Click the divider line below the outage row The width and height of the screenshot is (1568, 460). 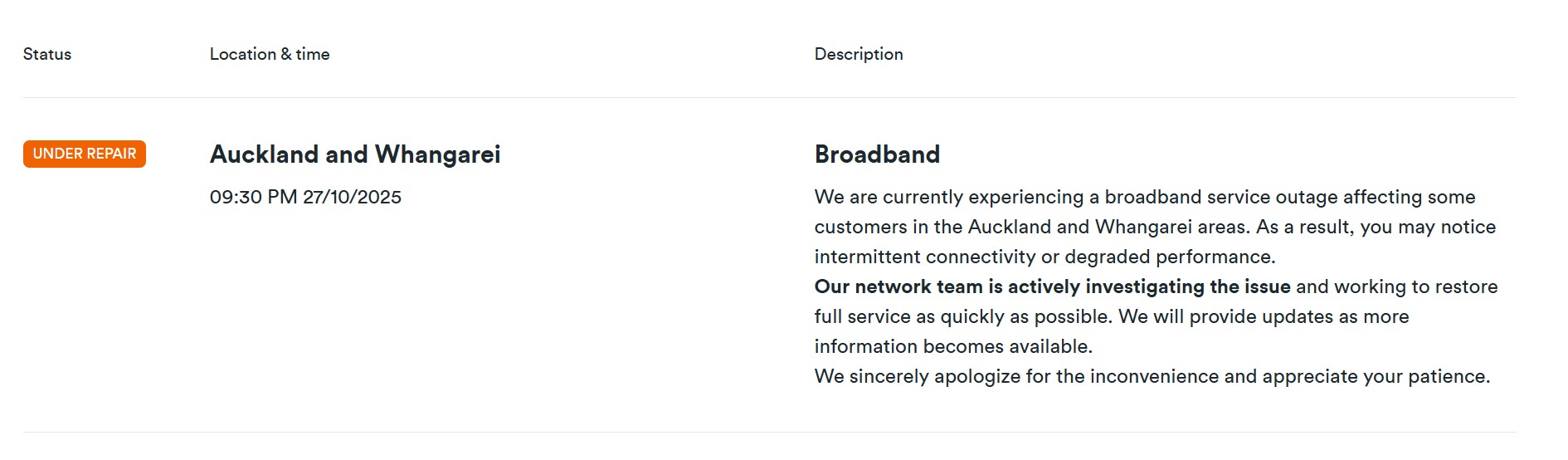click(x=769, y=432)
